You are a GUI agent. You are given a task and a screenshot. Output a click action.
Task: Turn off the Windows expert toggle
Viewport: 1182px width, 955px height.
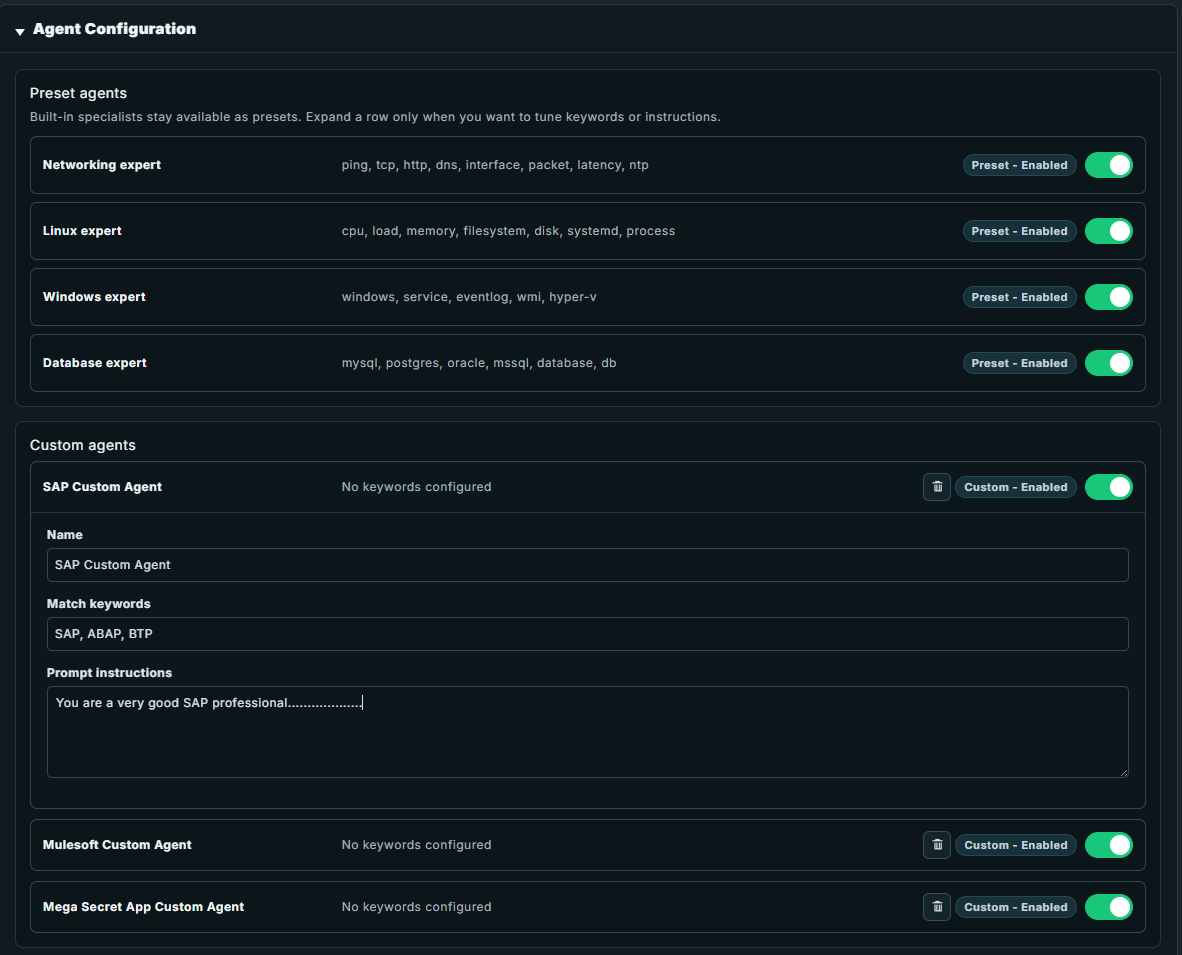(x=1108, y=297)
